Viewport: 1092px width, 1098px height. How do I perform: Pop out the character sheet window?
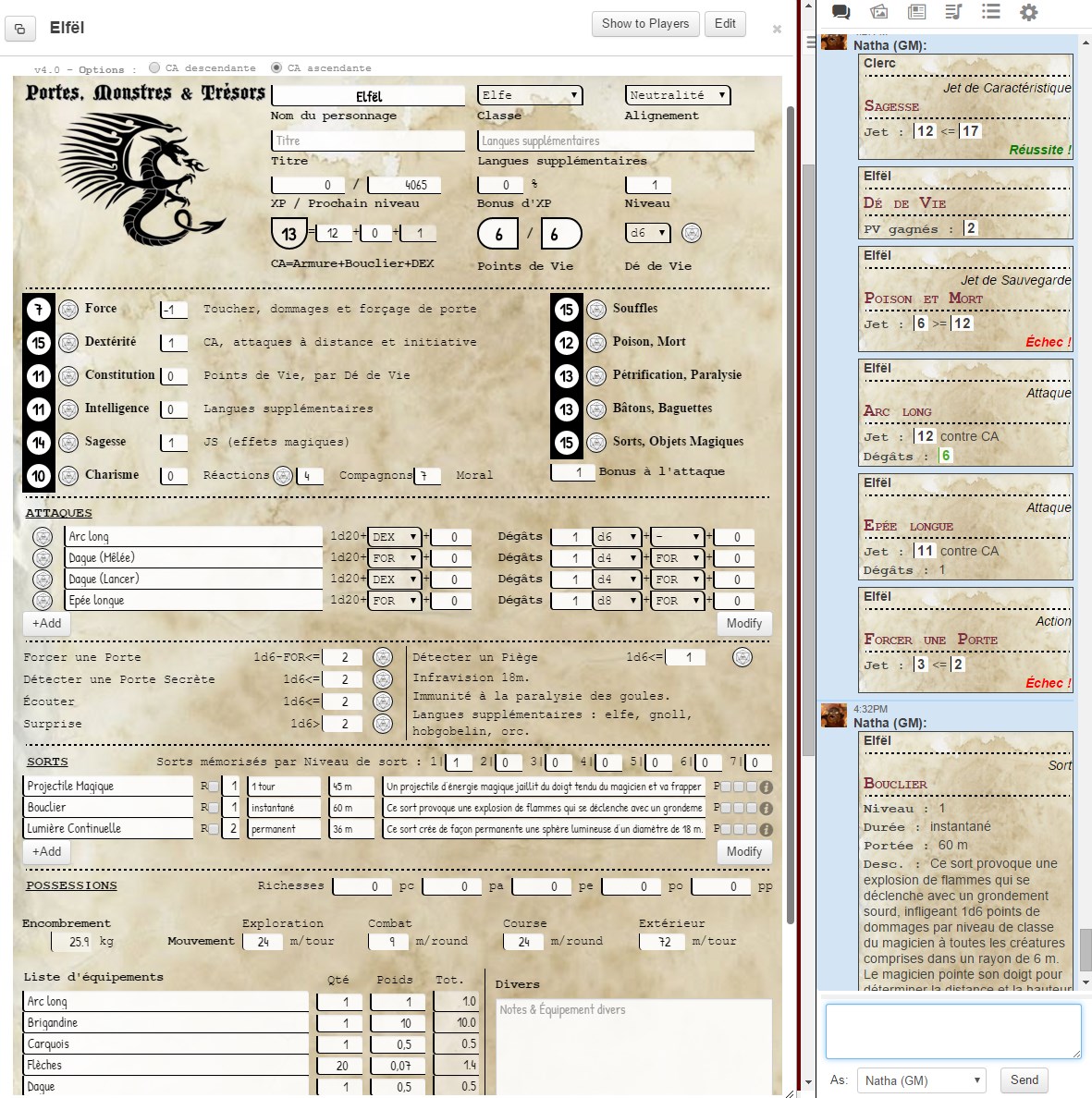19,29
